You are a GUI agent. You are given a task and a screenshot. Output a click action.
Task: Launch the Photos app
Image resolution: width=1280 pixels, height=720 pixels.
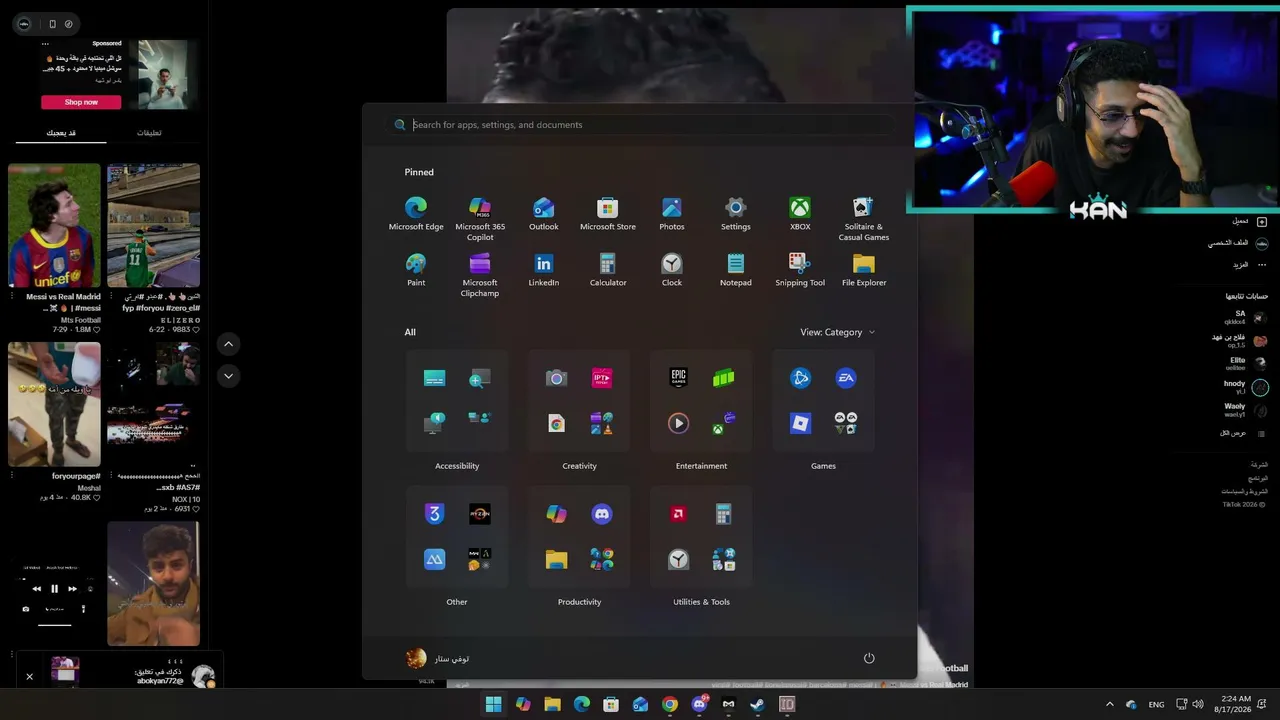(672, 214)
